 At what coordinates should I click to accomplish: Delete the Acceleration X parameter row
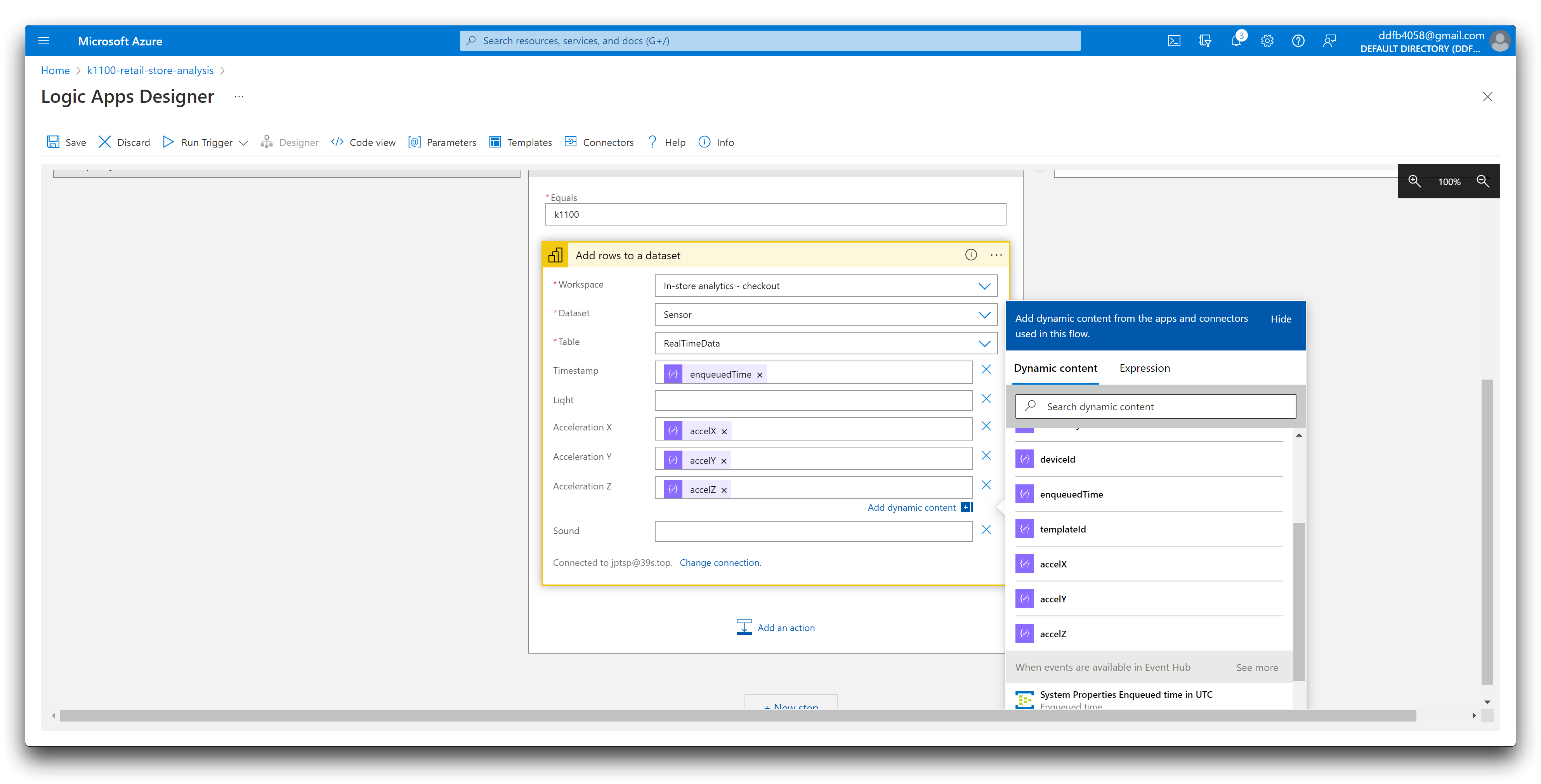coord(986,426)
